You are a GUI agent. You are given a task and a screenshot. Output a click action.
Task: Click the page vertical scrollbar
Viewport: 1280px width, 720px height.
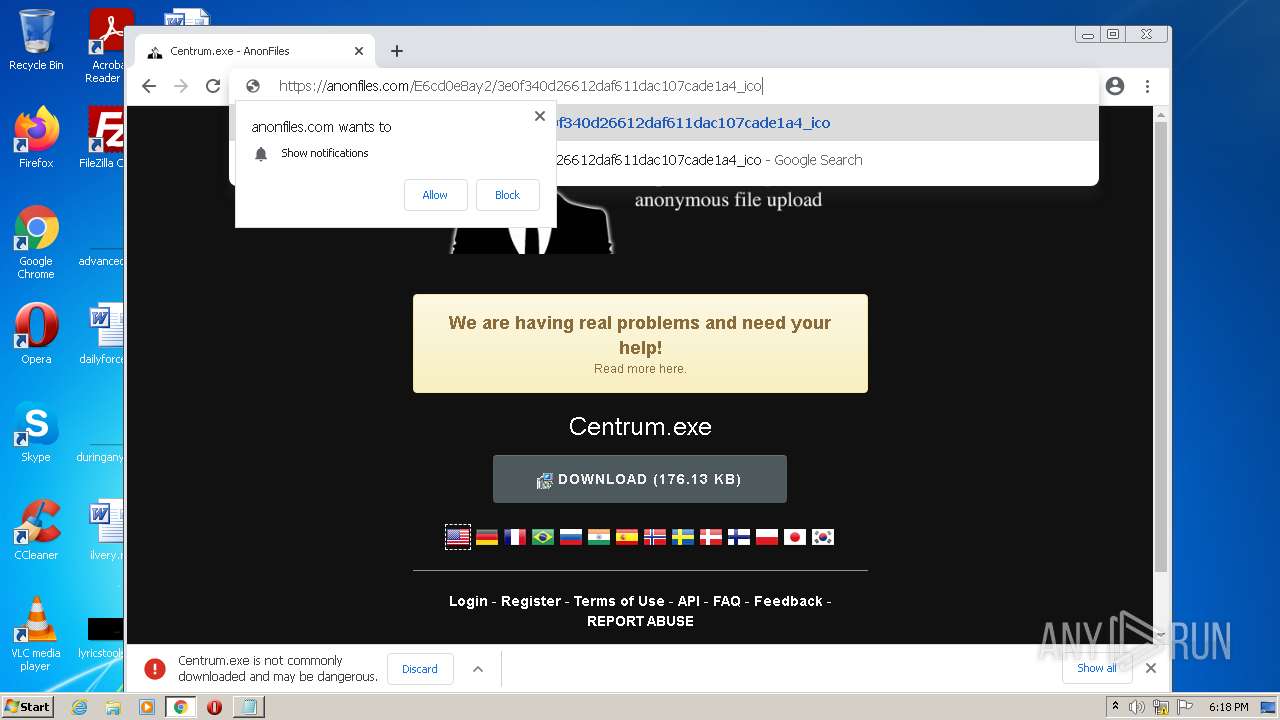1161,345
